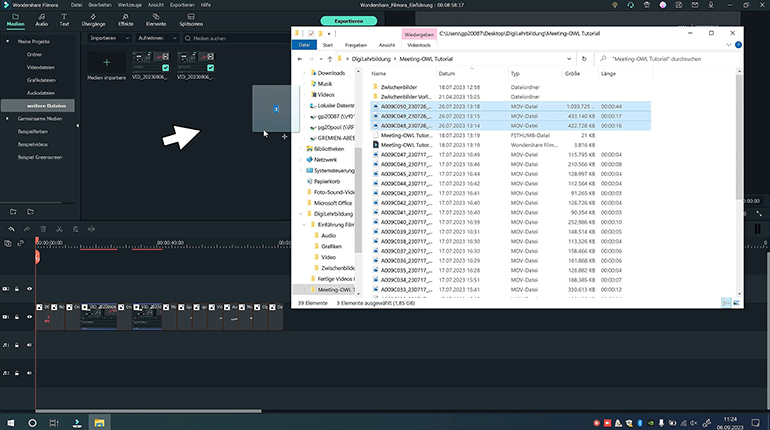
Task: Click the Zwischenbilder folder in file list
Action: [x=399, y=87]
